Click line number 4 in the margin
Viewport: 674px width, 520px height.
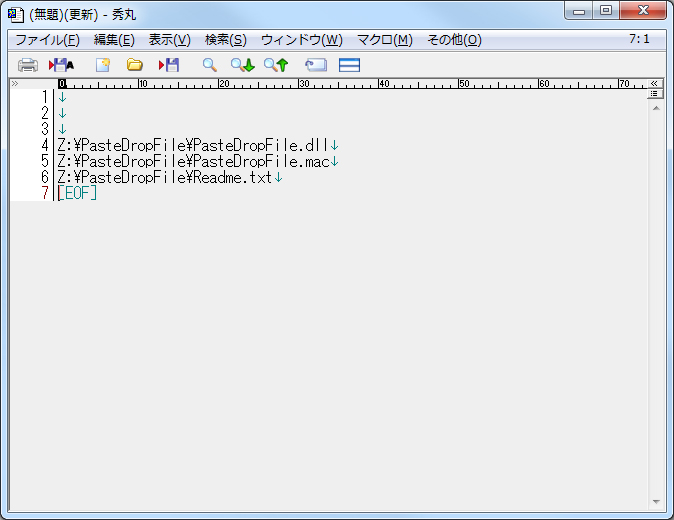tap(45, 145)
